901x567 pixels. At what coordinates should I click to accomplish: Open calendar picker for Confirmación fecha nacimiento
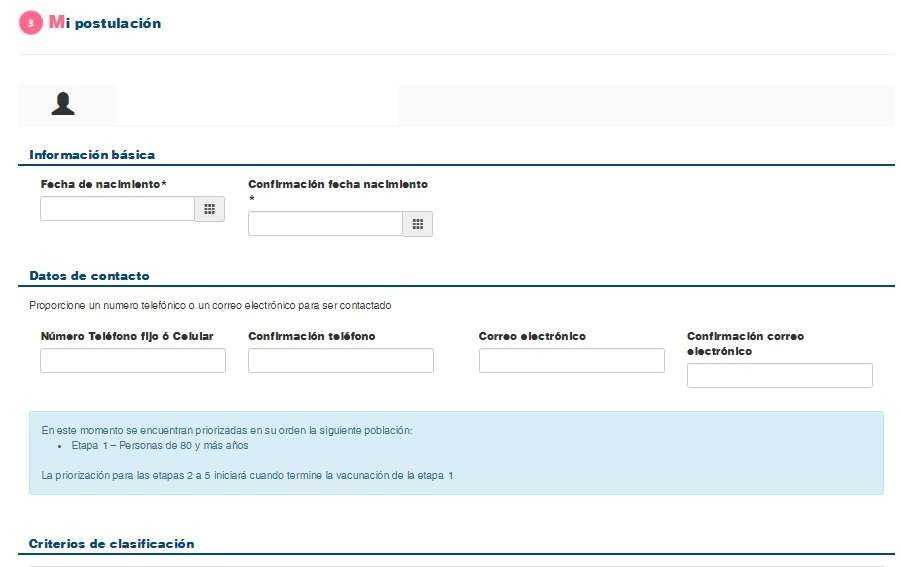tap(418, 224)
